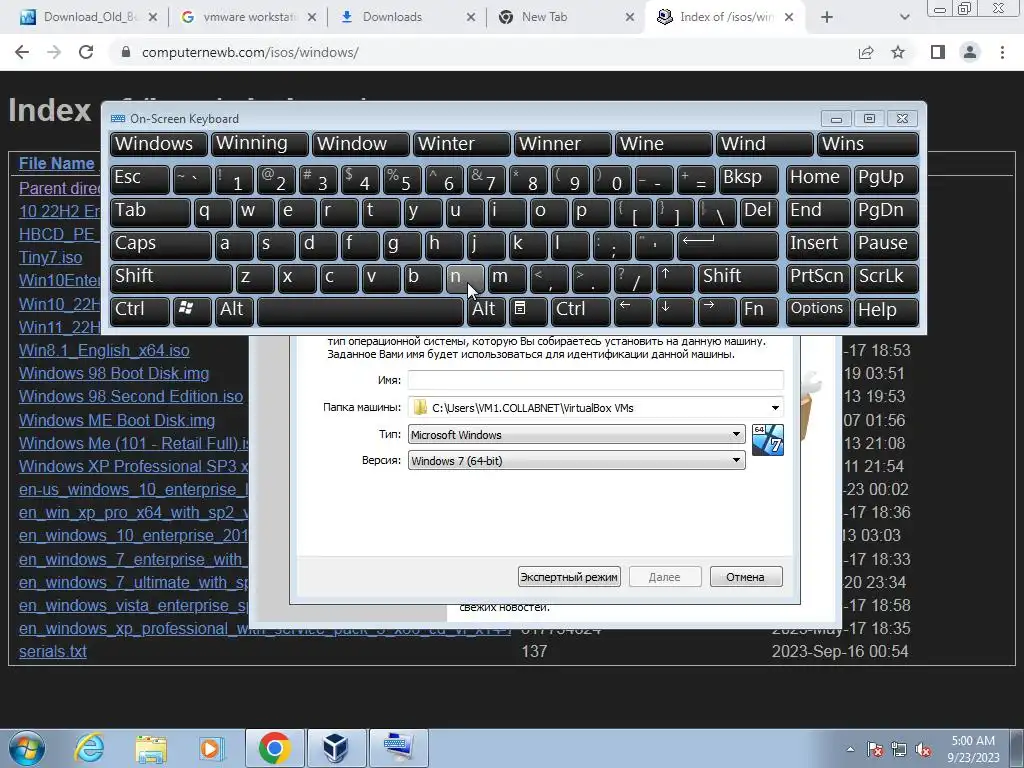Choose Windows prediction on keyboard

[x=159, y=144]
